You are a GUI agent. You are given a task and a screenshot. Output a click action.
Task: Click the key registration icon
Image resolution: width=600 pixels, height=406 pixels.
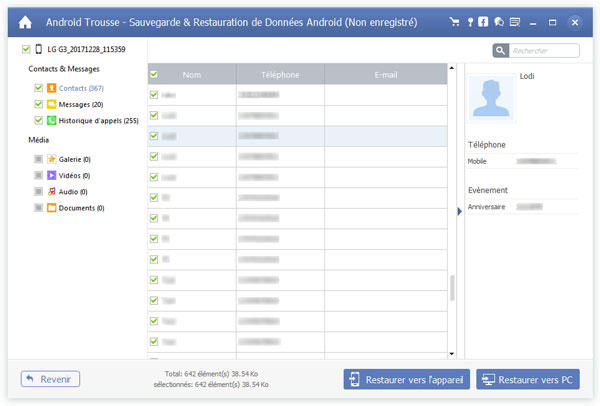469,21
